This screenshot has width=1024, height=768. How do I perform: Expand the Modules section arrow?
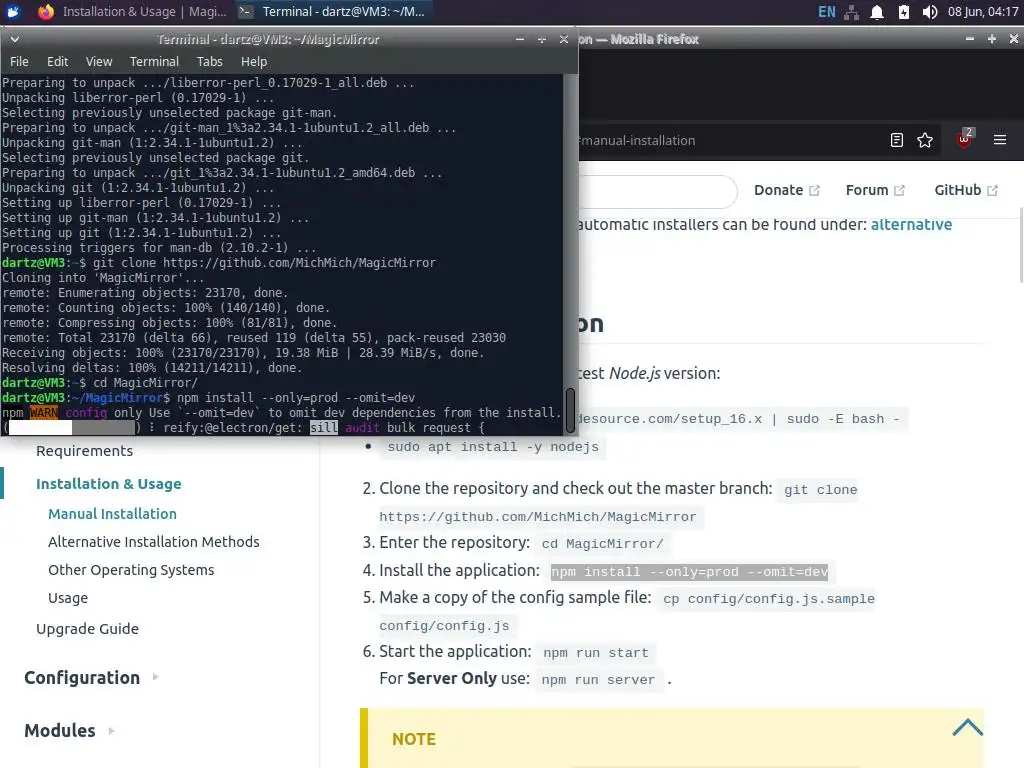(111, 731)
